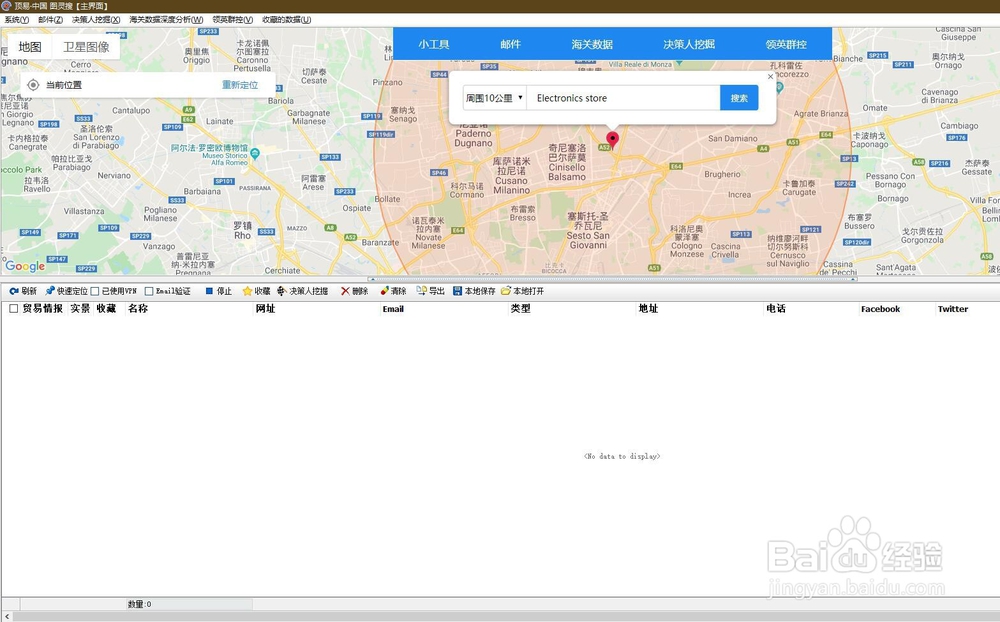
Task: Click the 地址 column header
Action: (648, 309)
